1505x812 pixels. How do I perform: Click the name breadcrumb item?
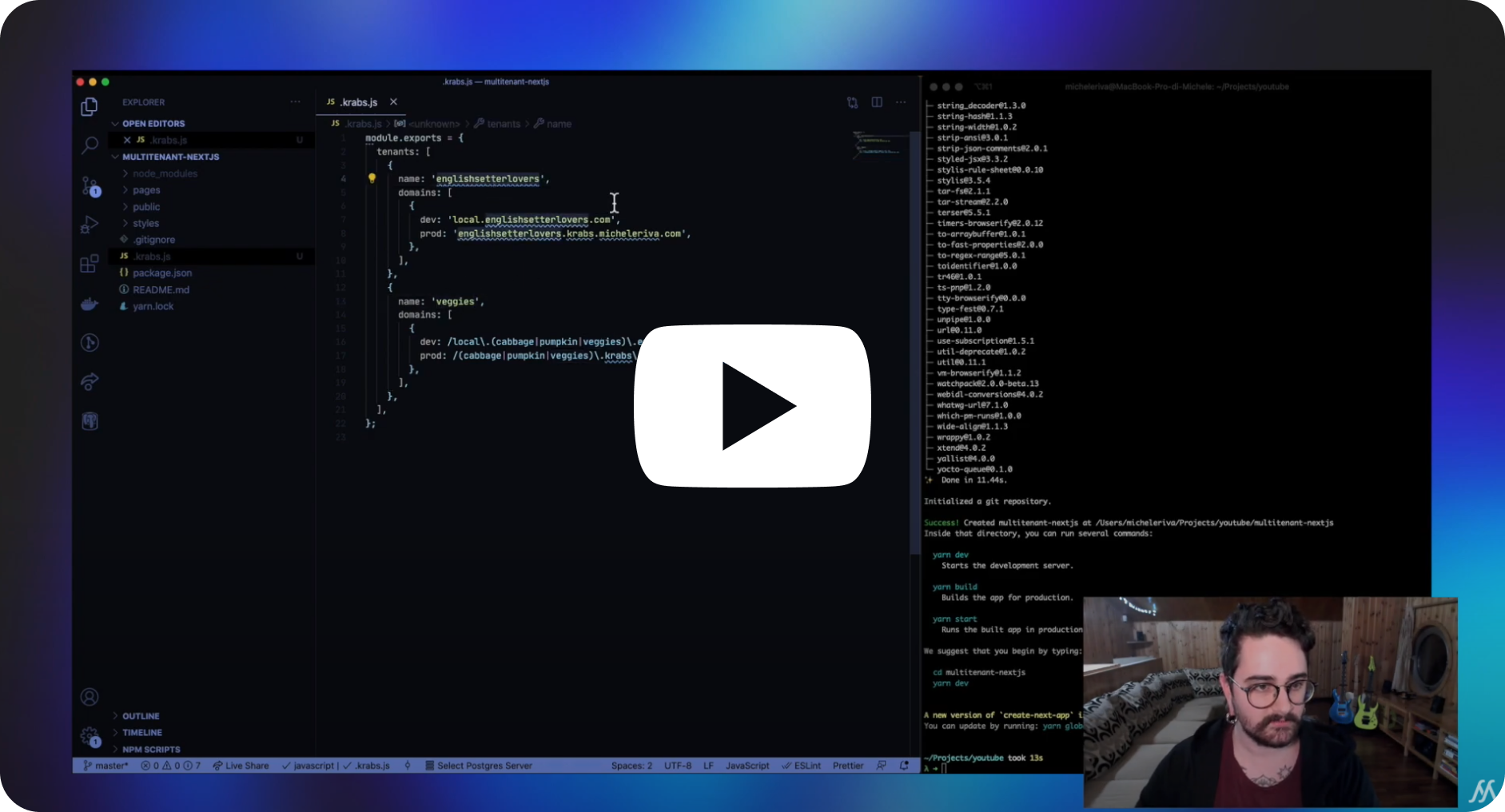(x=559, y=124)
